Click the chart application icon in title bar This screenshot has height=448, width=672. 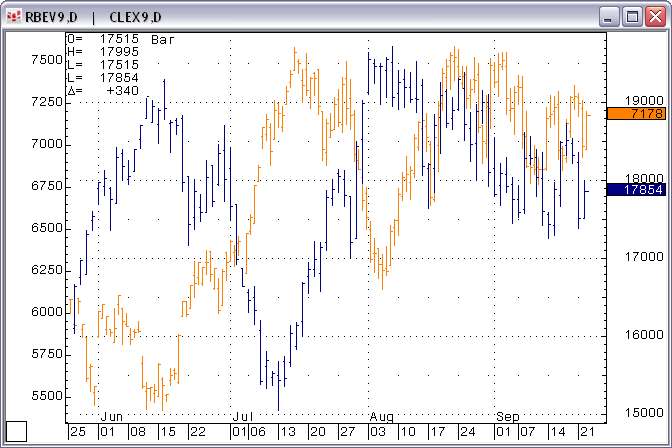[14, 17]
